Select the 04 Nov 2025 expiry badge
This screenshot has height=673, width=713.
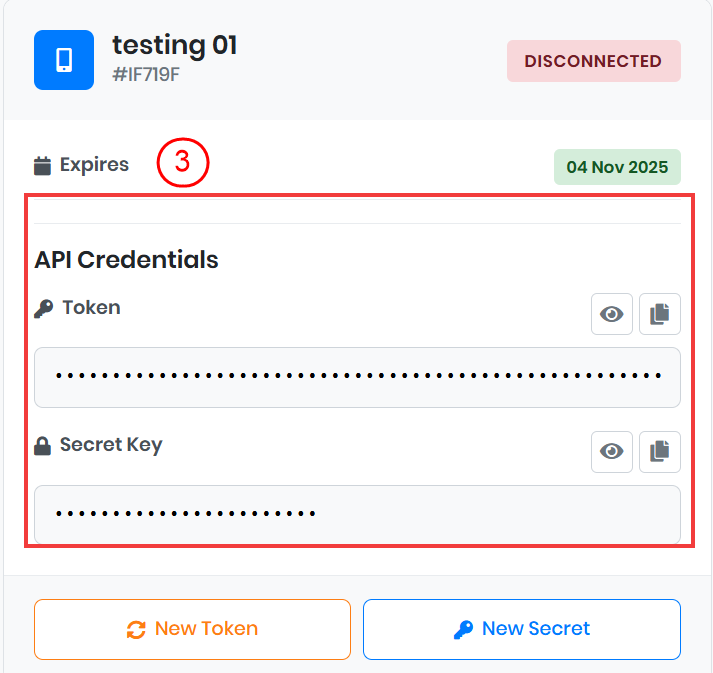617,167
